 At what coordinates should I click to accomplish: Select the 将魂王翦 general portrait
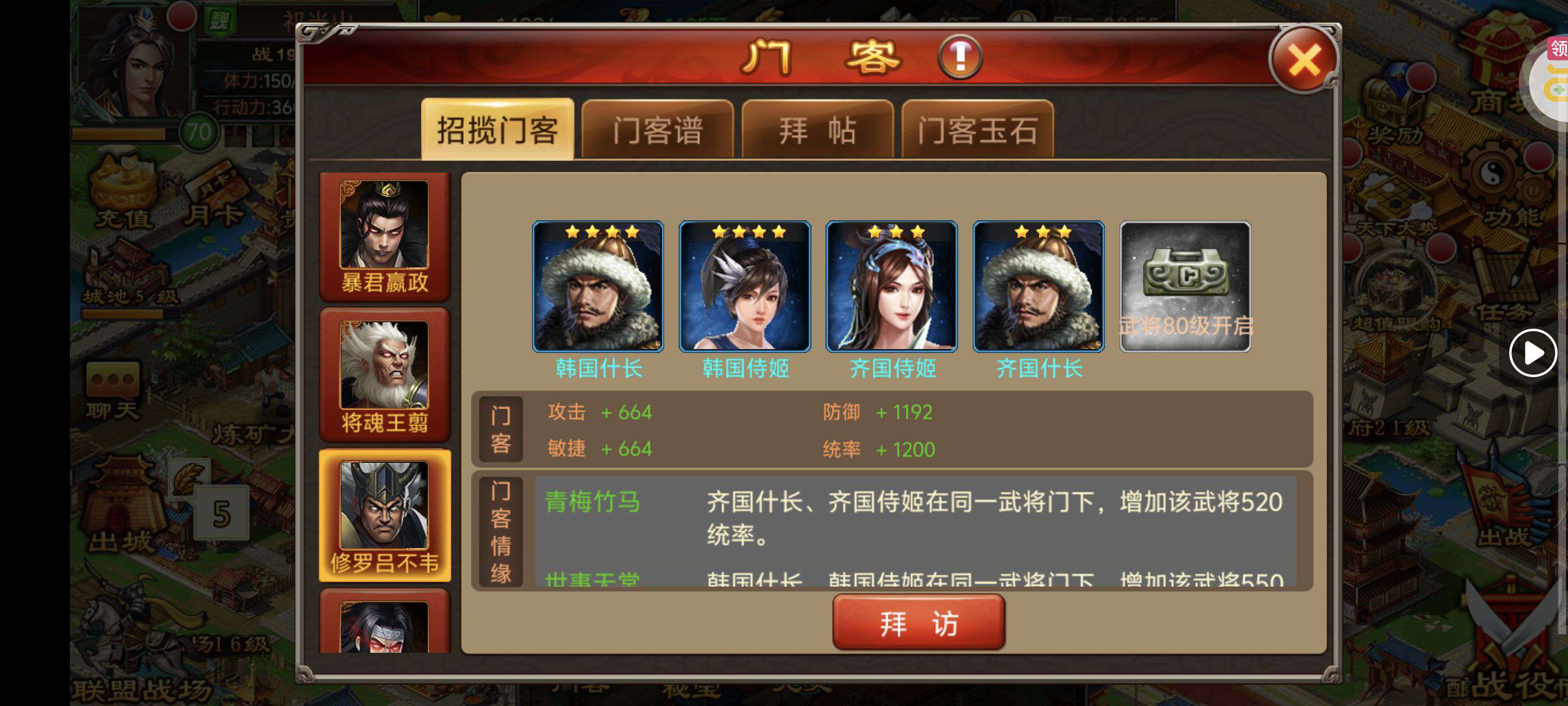pyautogui.click(x=385, y=375)
